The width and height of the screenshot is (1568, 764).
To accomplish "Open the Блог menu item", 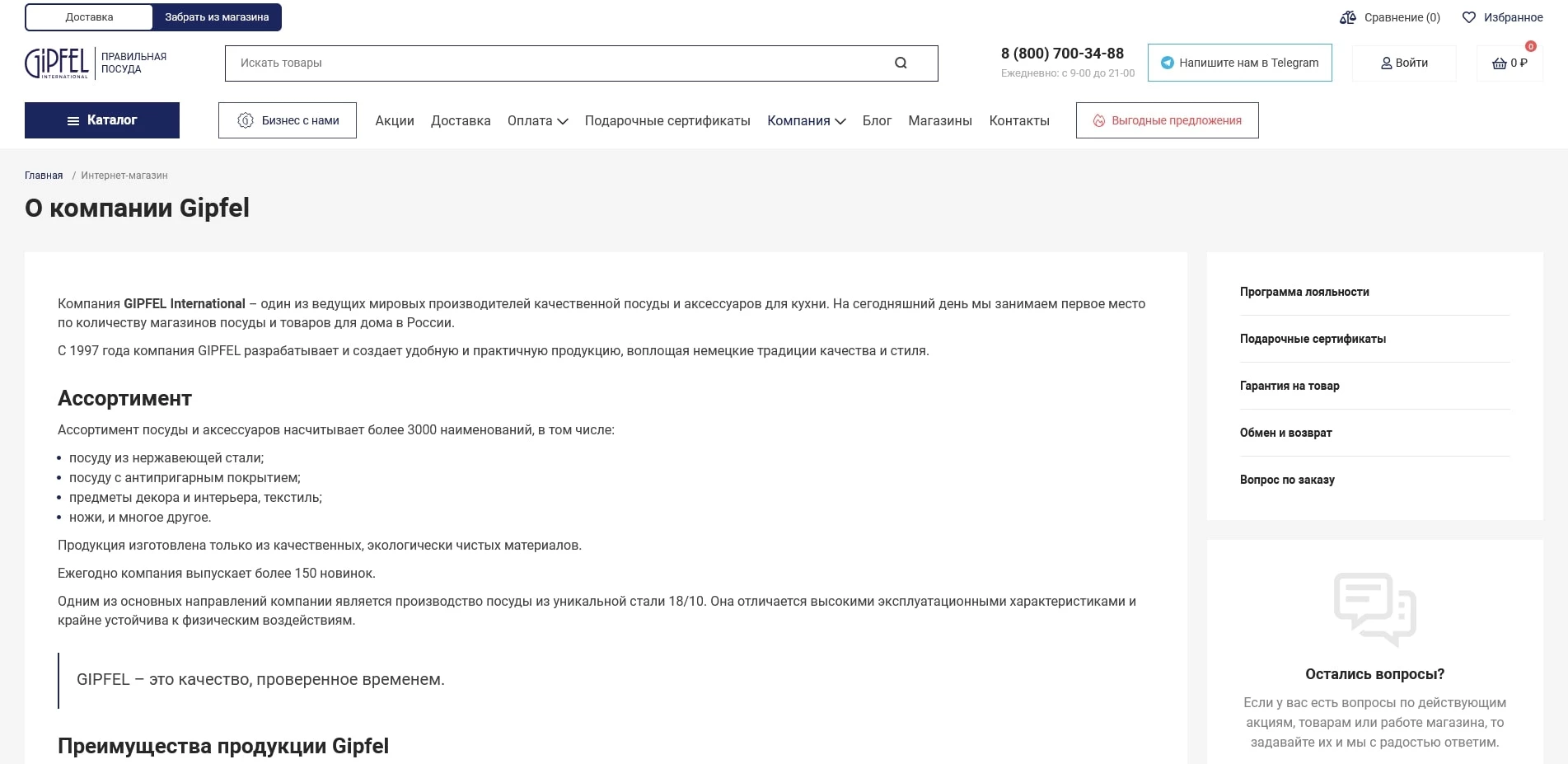I will click(877, 120).
